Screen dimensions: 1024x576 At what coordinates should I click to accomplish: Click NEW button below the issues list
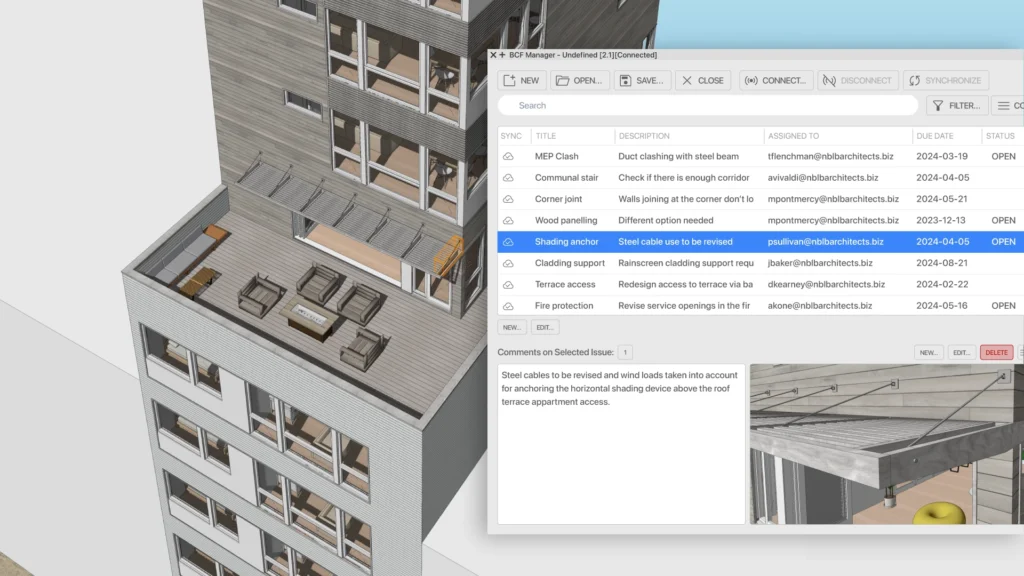512,327
